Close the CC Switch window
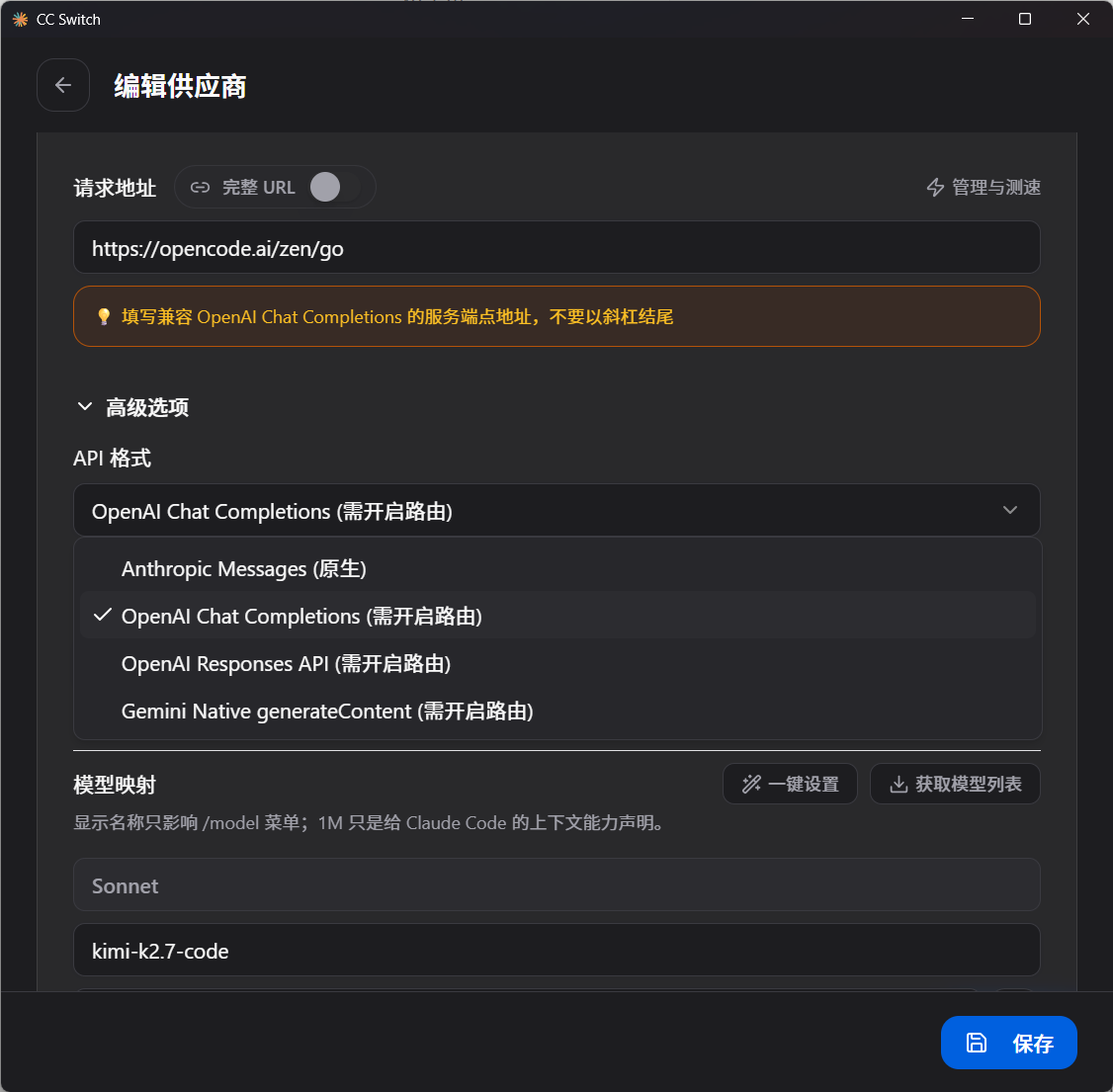 coord(1082,19)
